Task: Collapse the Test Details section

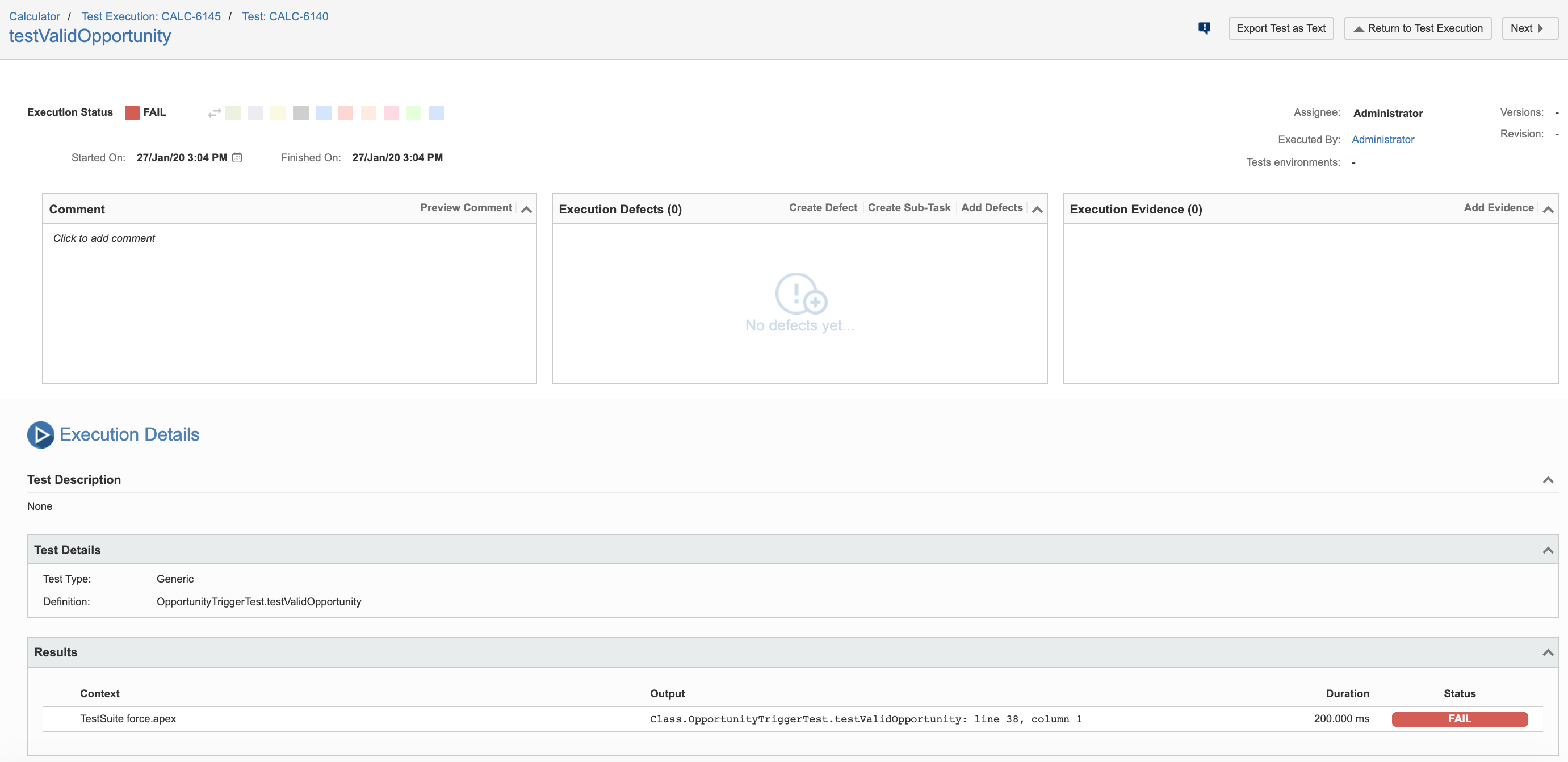Action: (x=1548, y=550)
